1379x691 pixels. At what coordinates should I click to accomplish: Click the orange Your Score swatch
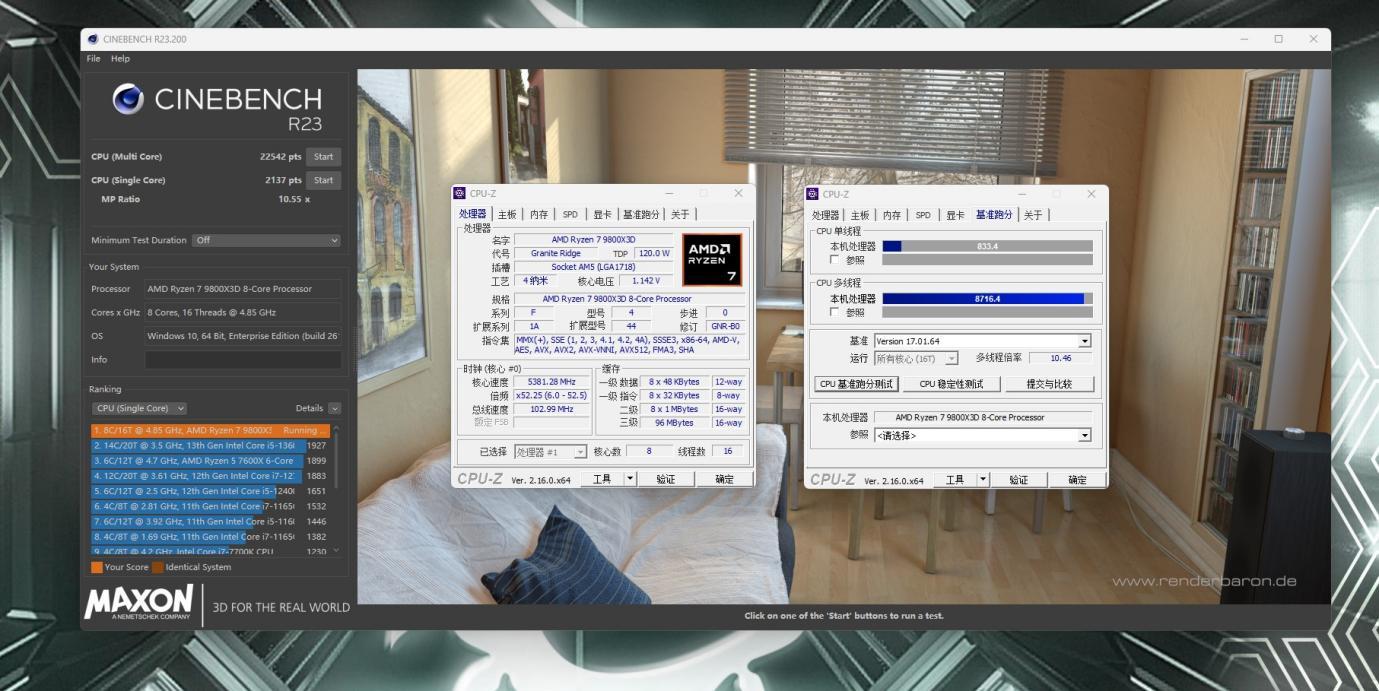(x=97, y=567)
